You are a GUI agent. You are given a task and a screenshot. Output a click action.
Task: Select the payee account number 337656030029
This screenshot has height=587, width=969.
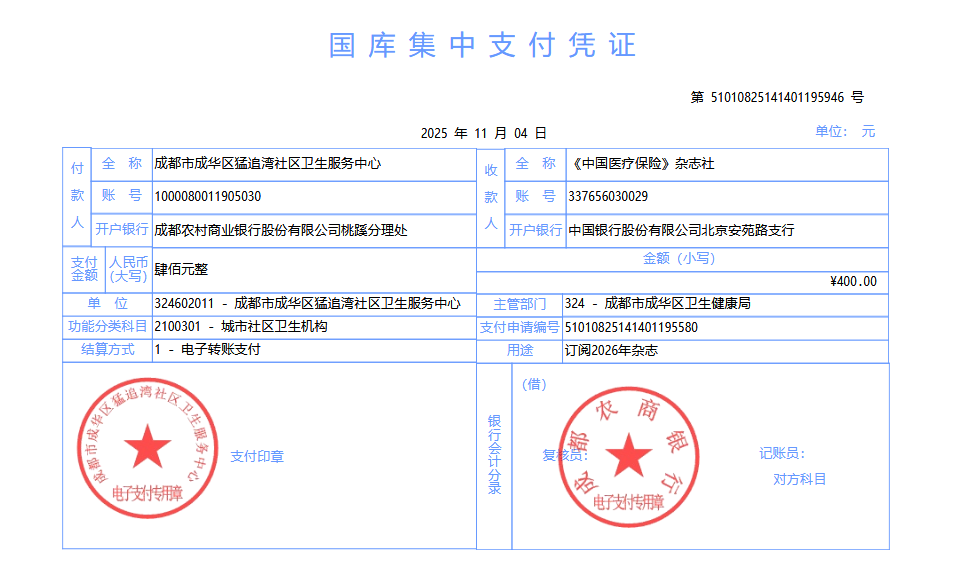[607, 197]
